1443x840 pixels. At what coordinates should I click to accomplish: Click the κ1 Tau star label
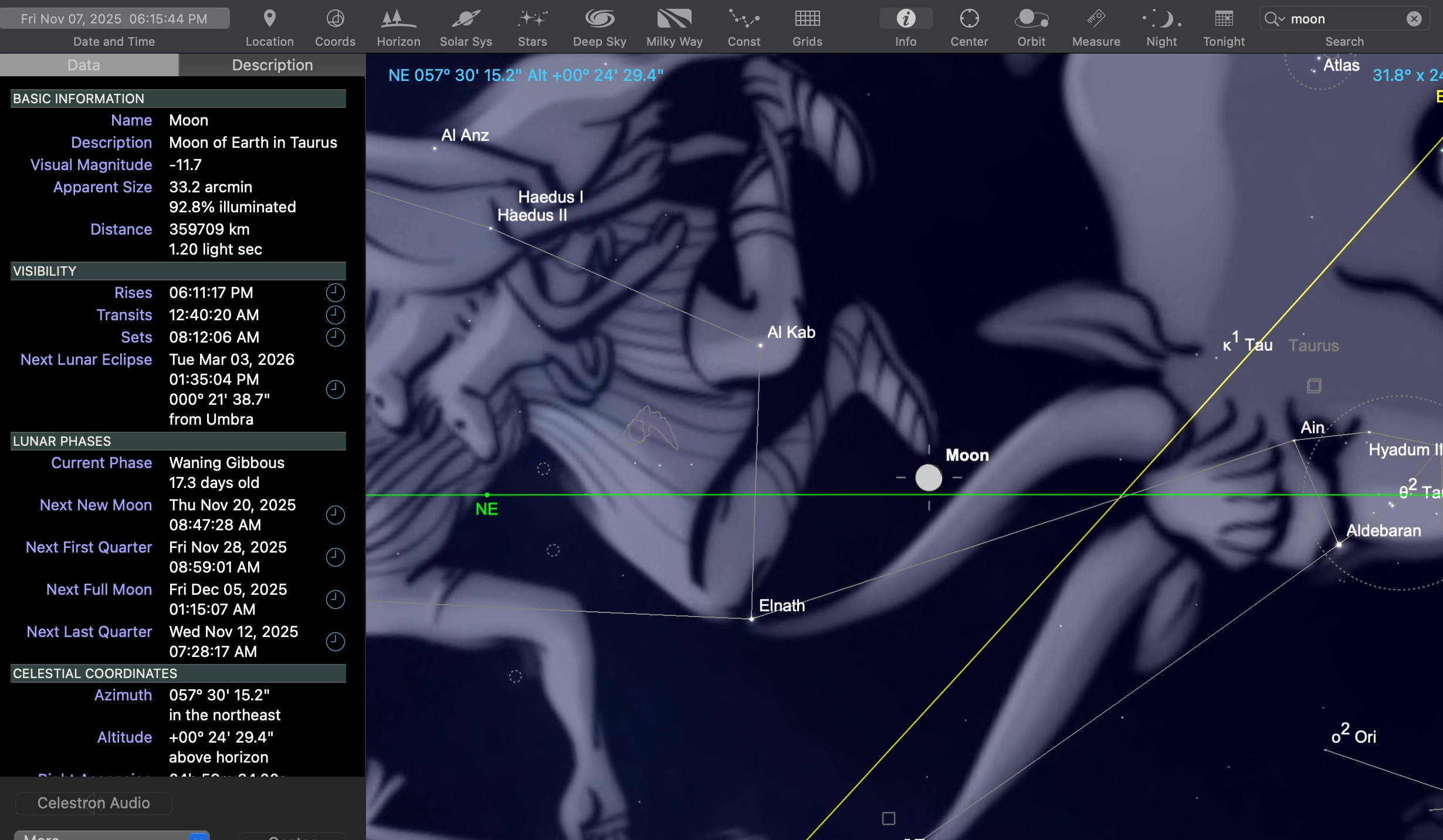[x=1248, y=342]
